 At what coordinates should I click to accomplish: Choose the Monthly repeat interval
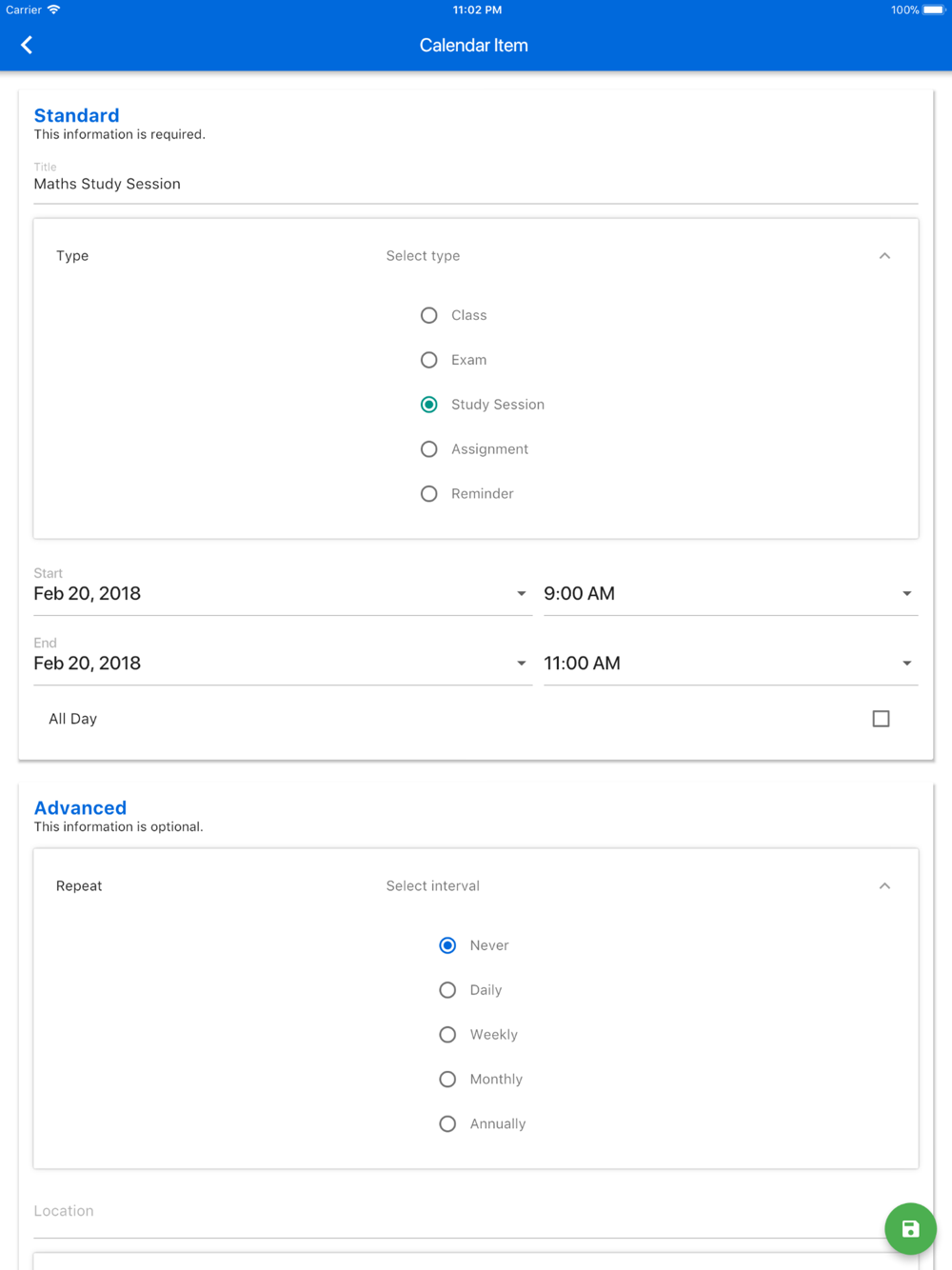pyautogui.click(x=447, y=1080)
